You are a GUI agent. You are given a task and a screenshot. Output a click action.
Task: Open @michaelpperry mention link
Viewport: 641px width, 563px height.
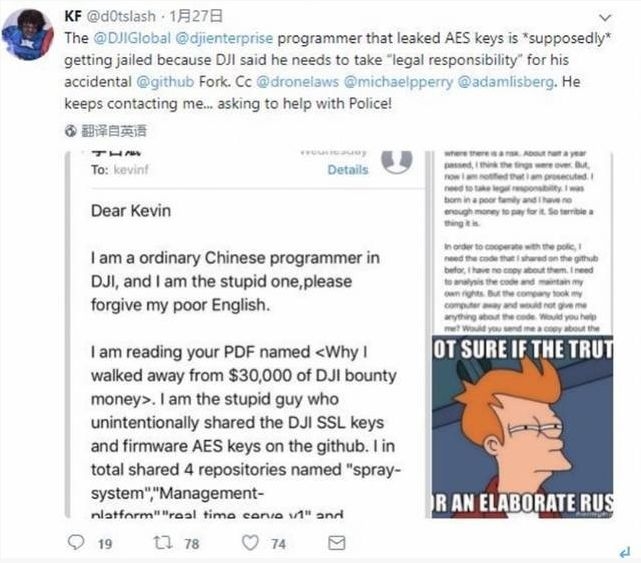tap(398, 82)
